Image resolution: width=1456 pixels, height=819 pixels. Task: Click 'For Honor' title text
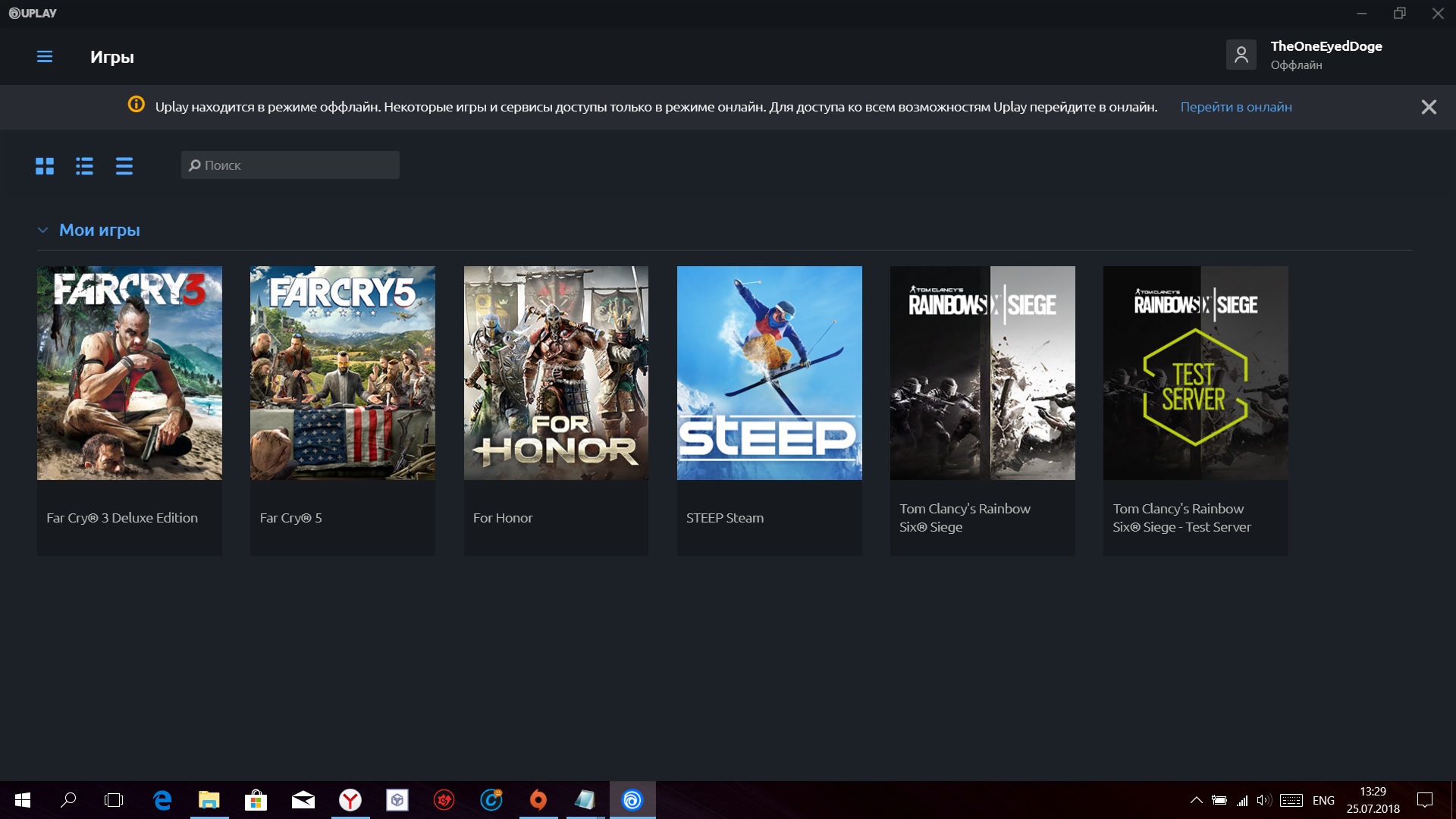[x=503, y=518]
